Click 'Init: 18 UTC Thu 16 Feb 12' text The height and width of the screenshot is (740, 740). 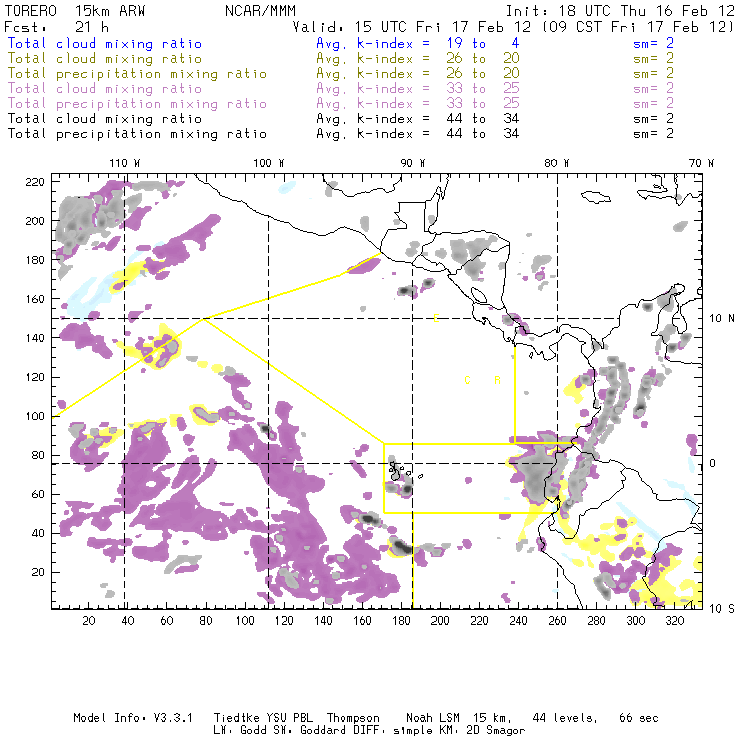click(620, 11)
